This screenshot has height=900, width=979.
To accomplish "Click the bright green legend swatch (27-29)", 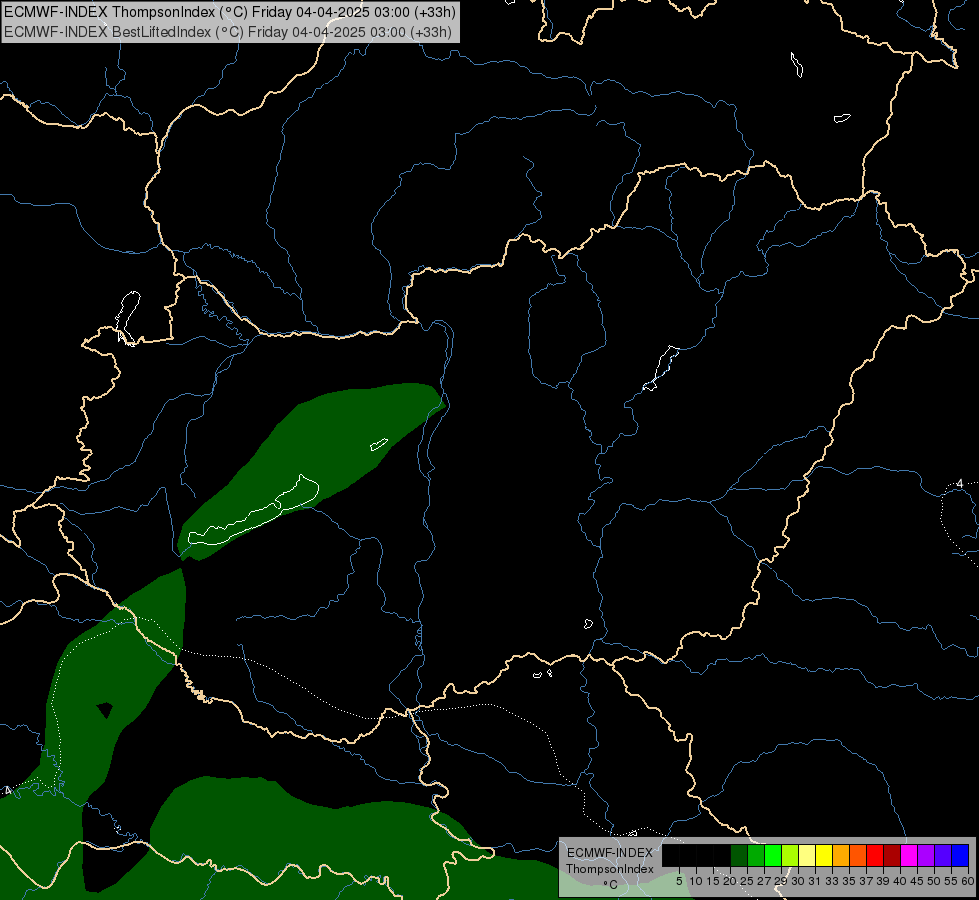I will coord(773,855).
